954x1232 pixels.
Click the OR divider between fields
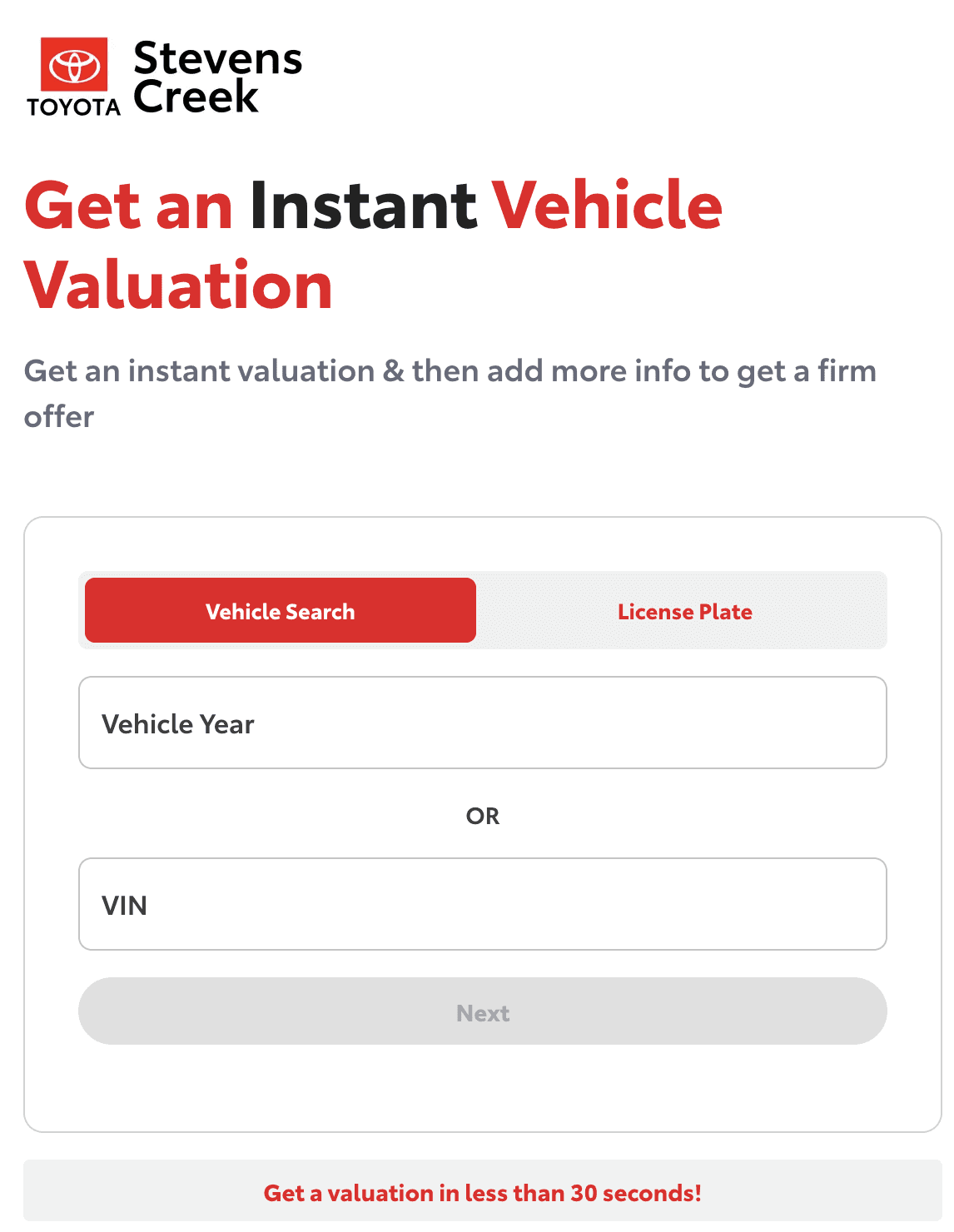[x=483, y=816]
